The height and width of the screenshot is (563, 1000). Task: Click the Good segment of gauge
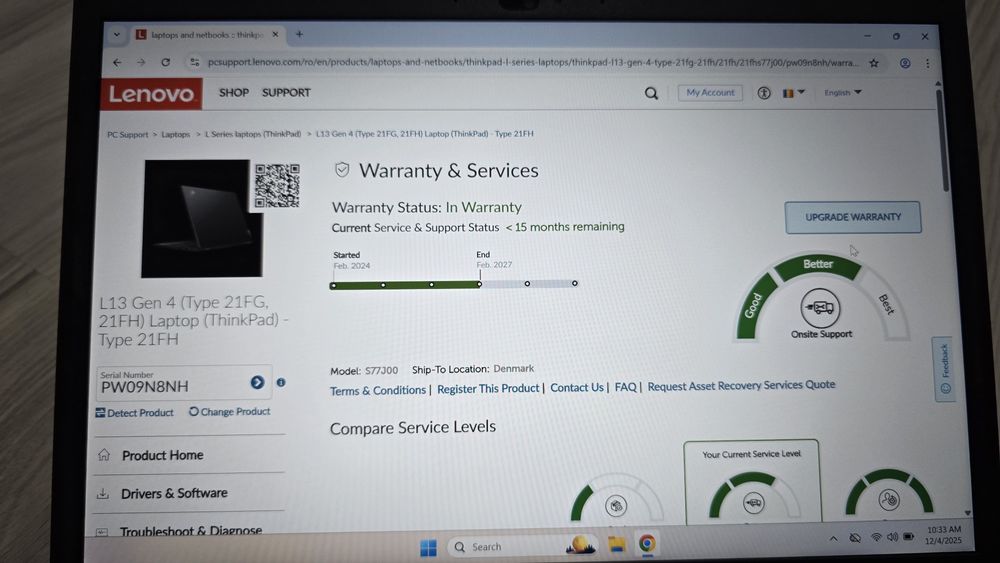click(x=754, y=305)
